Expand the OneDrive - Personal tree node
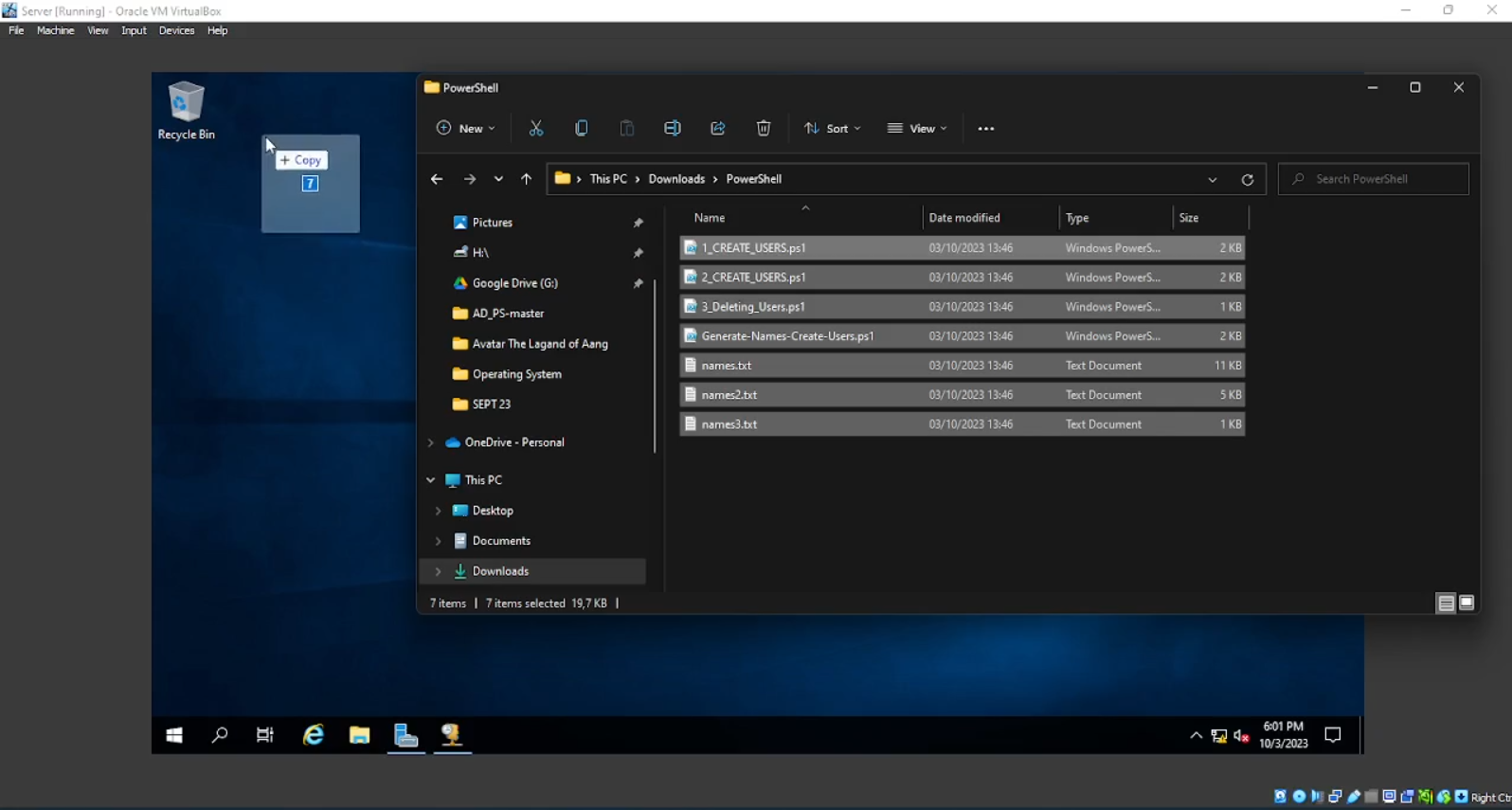 pyautogui.click(x=431, y=442)
